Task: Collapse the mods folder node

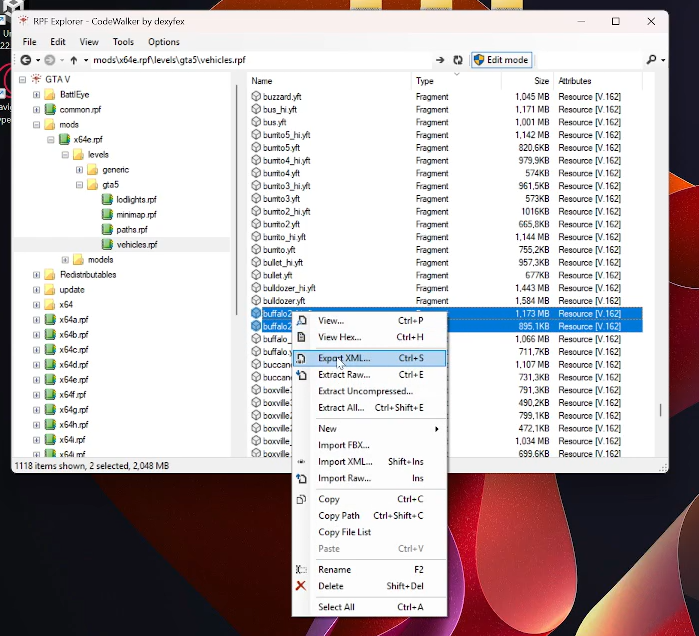Action: coord(36,124)
